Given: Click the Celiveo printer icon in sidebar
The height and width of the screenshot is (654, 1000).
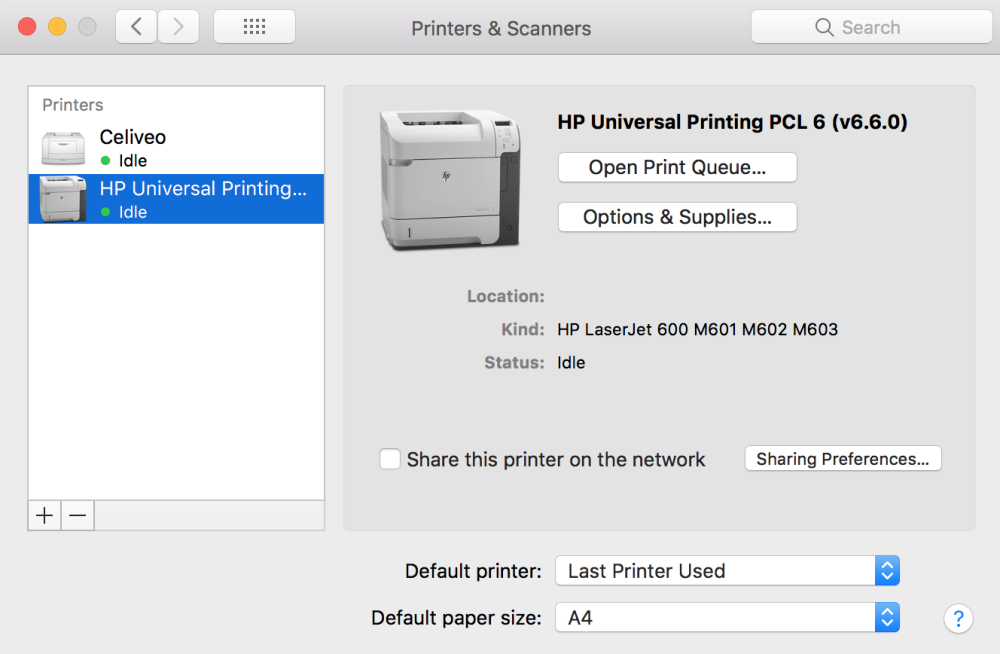Looking at the screenshot, I should (x=62, y=146).
